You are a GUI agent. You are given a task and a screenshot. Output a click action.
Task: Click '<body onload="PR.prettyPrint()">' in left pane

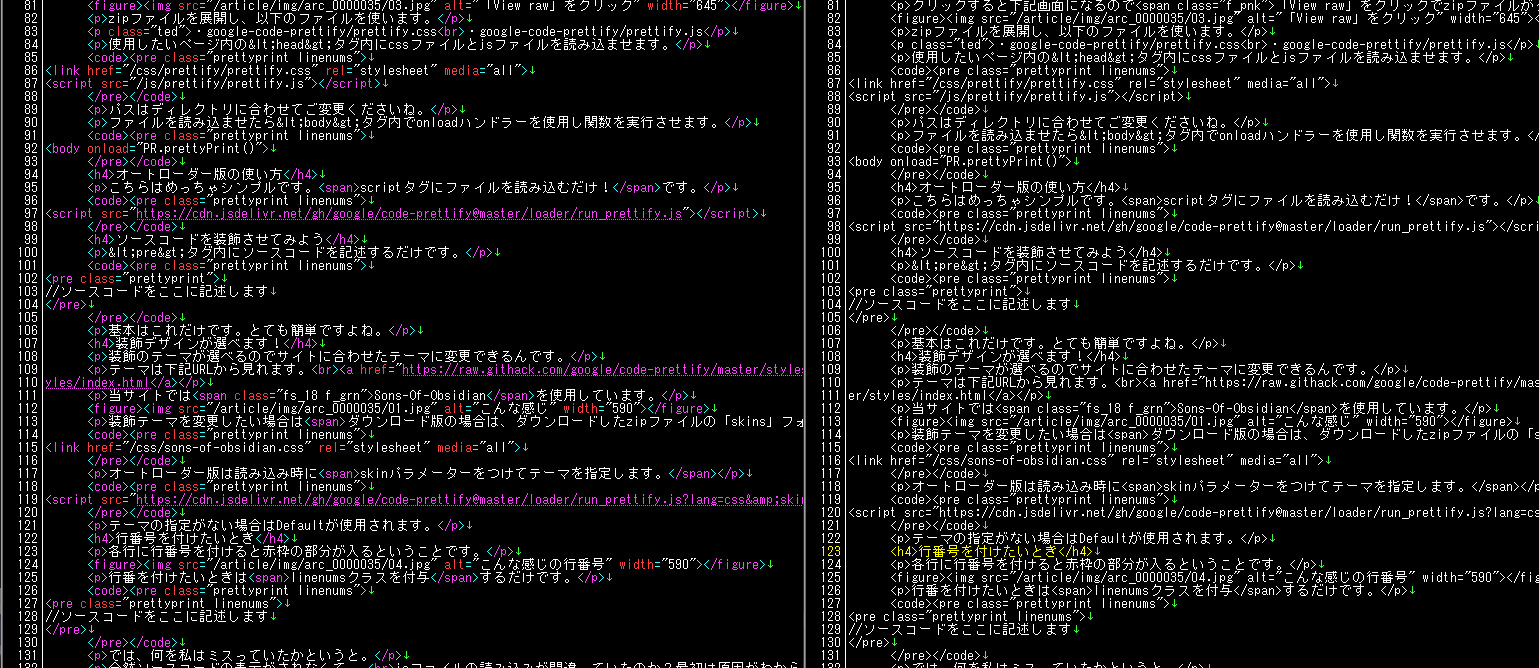tap(161, 148)
